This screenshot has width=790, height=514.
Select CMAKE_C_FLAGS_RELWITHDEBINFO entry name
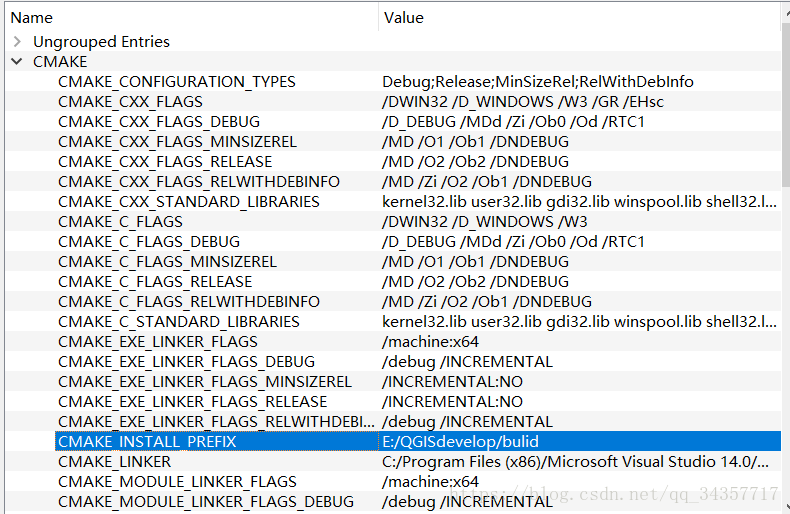[x=189, y=302]
